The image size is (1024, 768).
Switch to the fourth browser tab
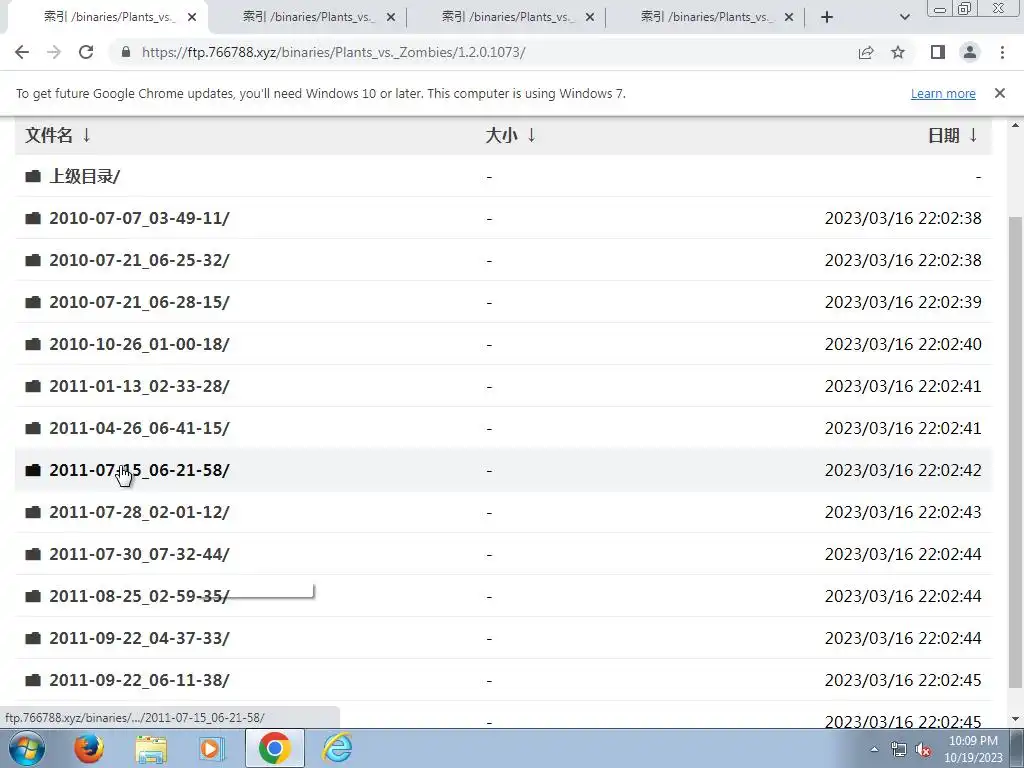point(706,18)
